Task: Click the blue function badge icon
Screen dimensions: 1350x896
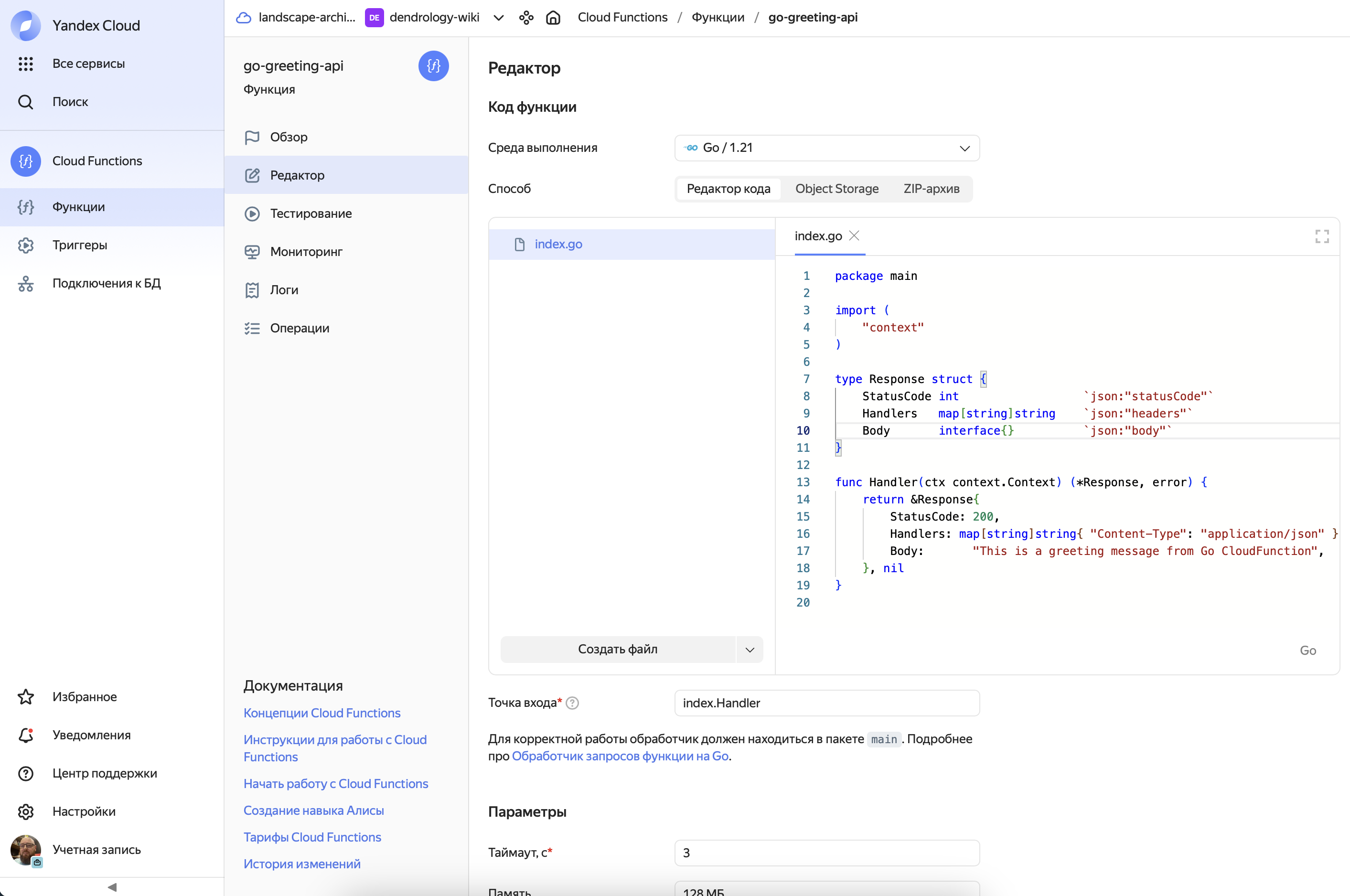Action: 433,66
